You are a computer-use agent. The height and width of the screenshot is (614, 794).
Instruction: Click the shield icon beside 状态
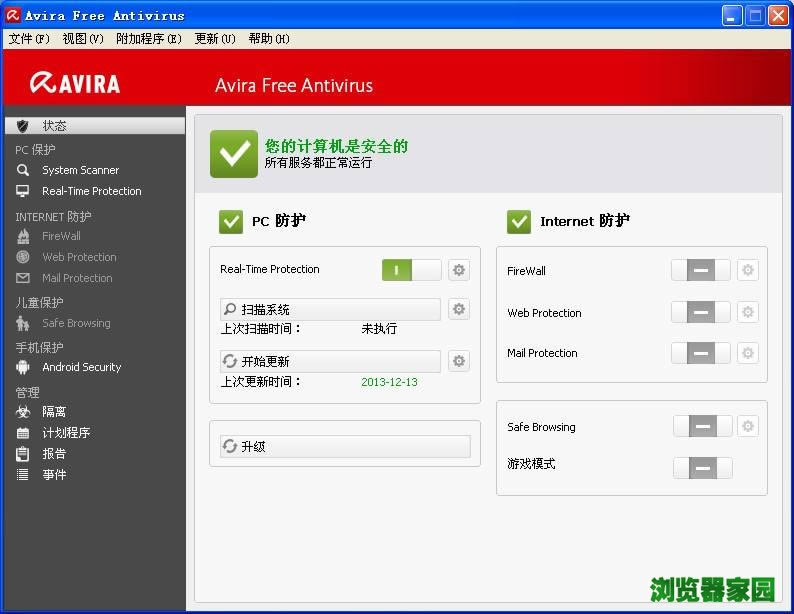pos(22,126)
